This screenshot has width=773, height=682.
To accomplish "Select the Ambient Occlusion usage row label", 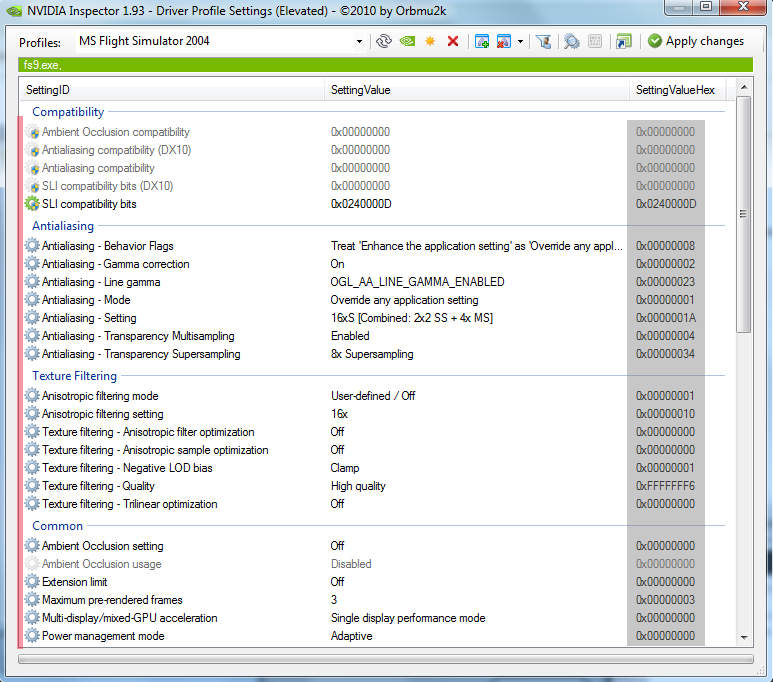I will (102, 564).
